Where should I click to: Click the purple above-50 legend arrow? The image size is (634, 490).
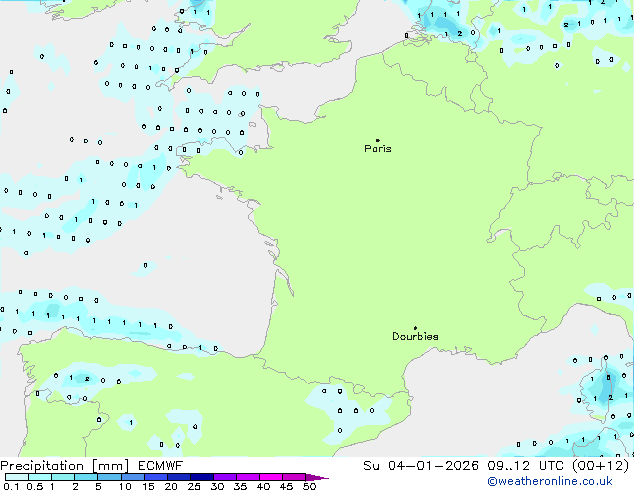(x=316, y=477)
